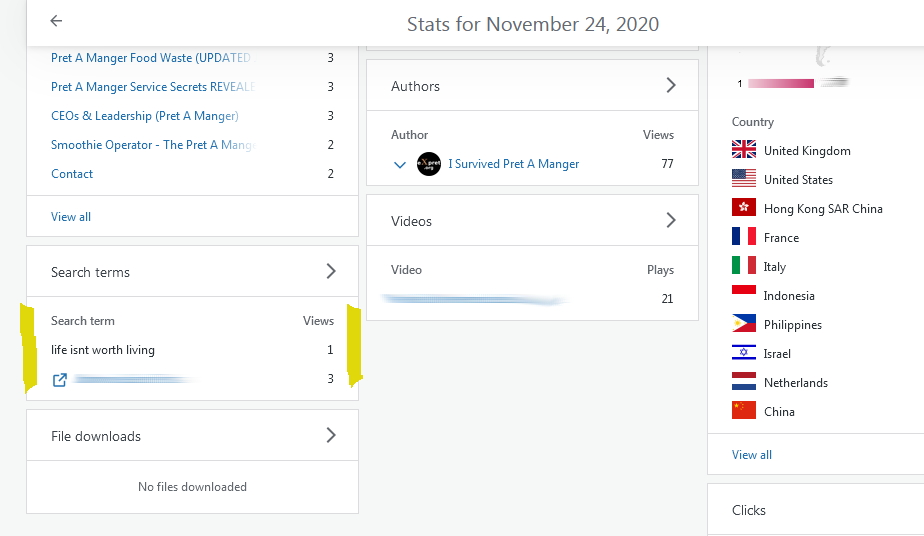Open the Contact page link
Screen dimensions: 924x536
(x=72, y=174)
